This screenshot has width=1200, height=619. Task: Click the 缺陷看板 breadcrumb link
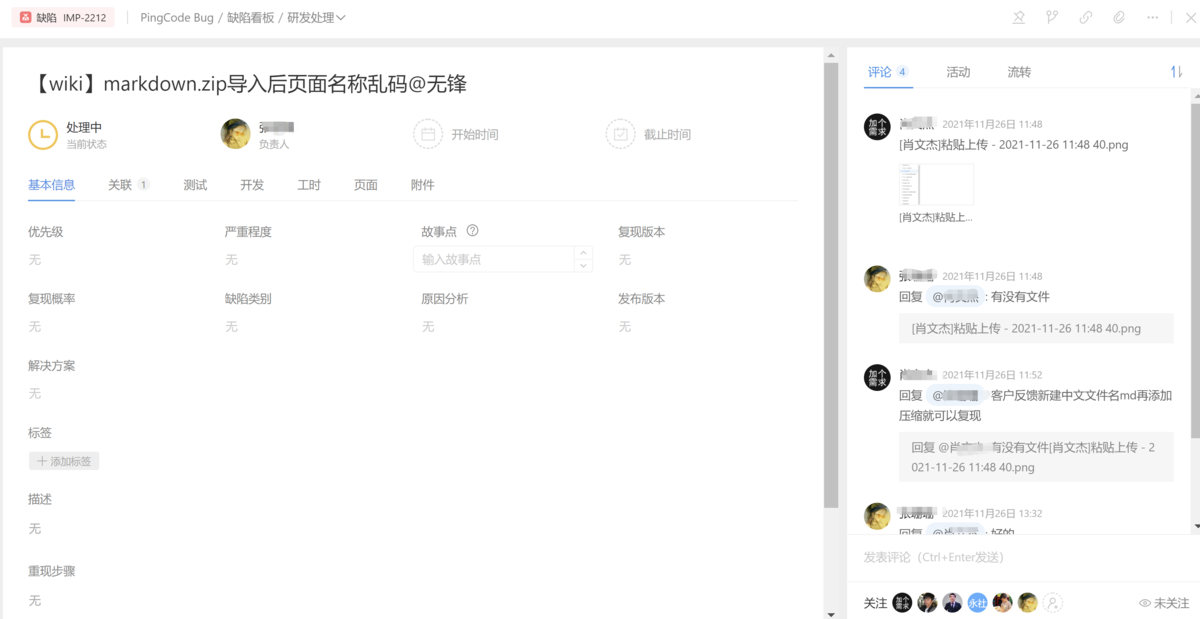[x=250, y=18]
